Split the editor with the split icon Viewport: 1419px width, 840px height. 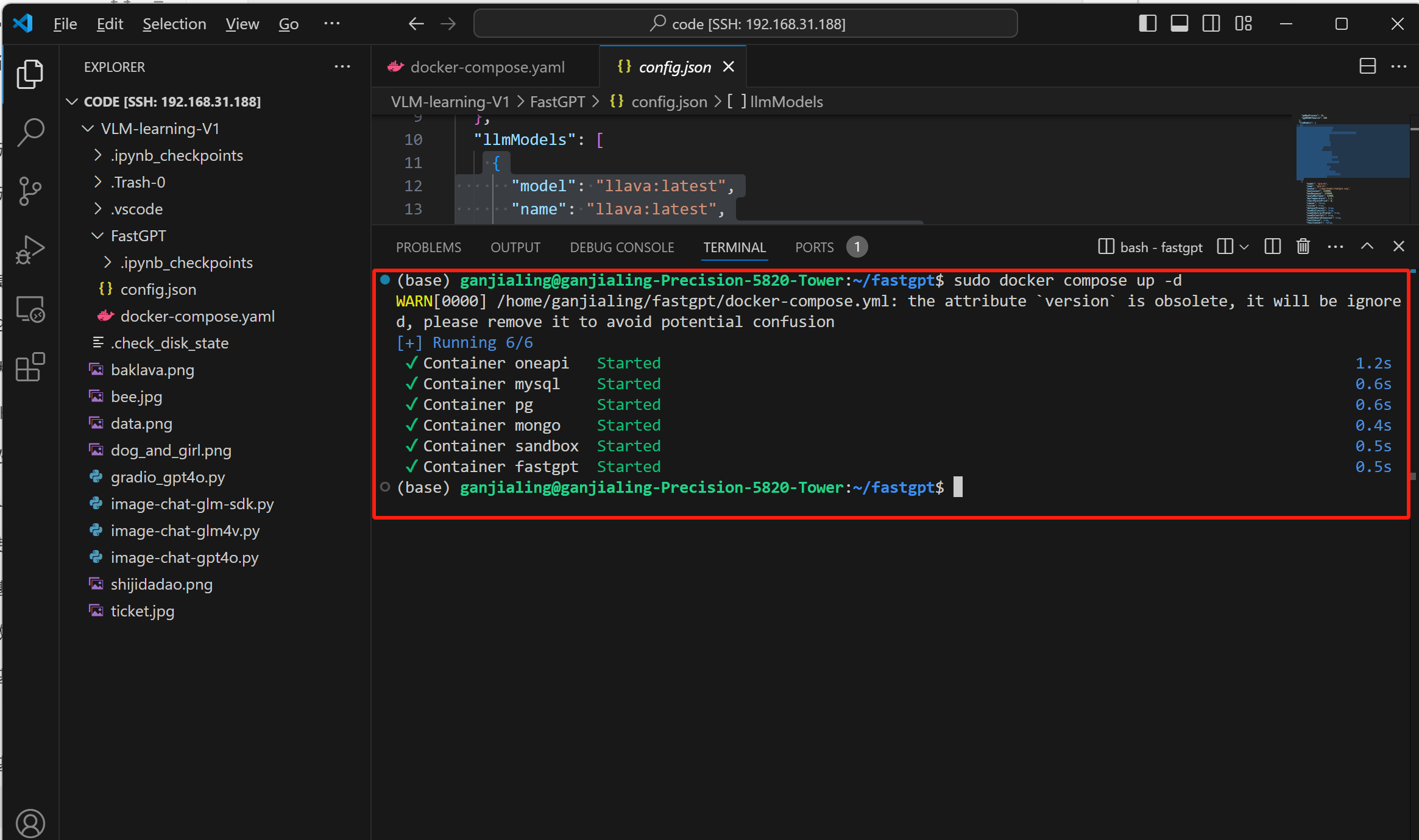pos(1368,66)
